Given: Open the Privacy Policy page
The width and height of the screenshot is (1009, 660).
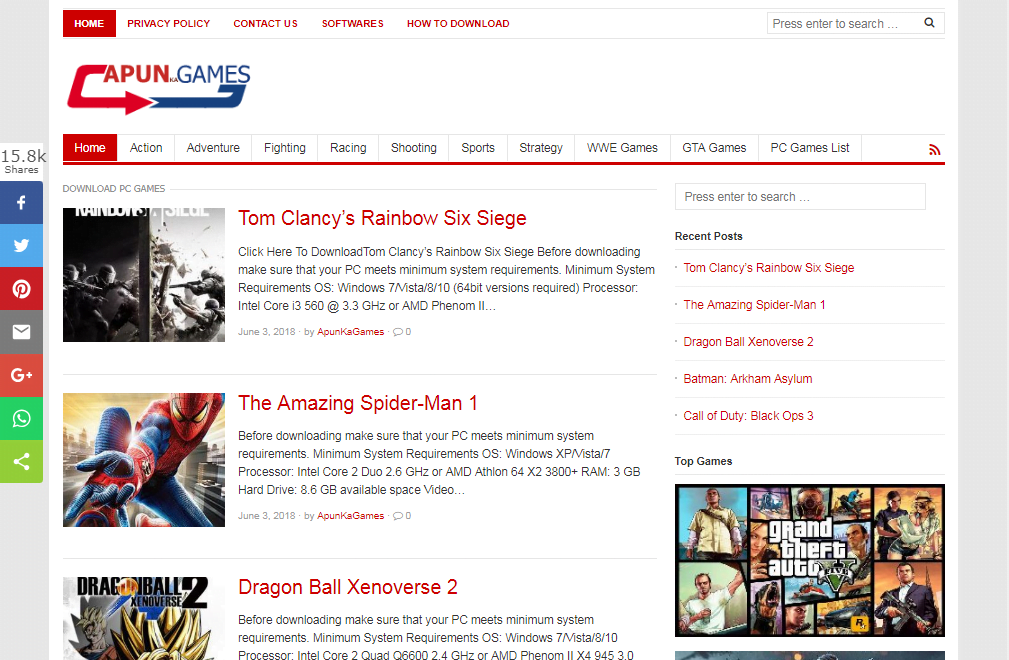Looking at the screenshot, I should 169,24.
